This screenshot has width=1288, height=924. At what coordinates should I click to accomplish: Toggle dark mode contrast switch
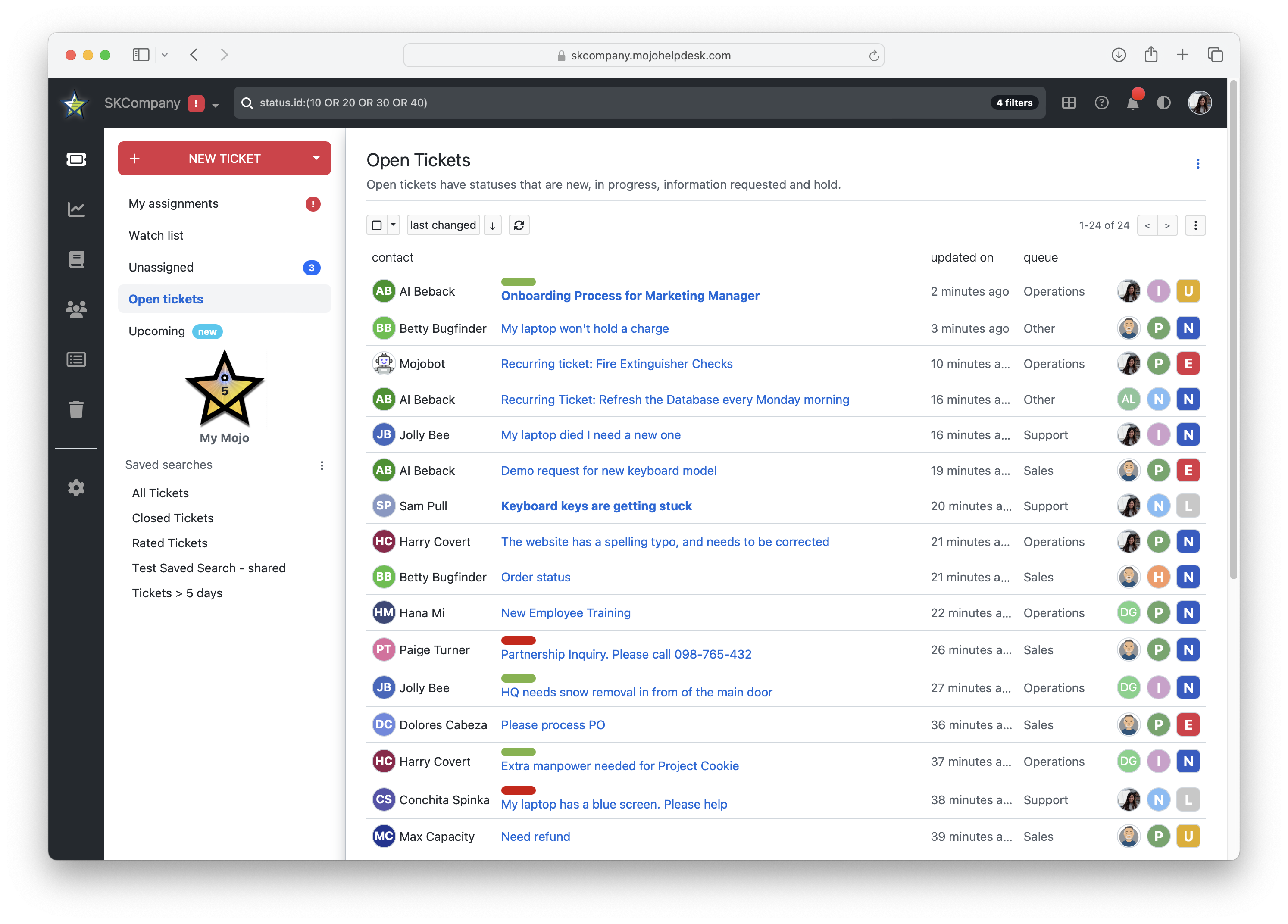pos(1163,103)
